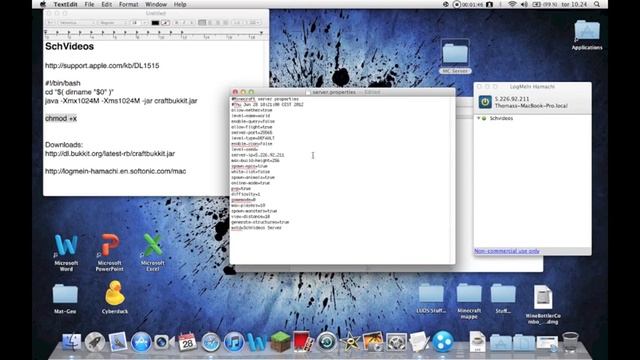Open the Edit menu
640x360 pixels.
click(107, 4)
